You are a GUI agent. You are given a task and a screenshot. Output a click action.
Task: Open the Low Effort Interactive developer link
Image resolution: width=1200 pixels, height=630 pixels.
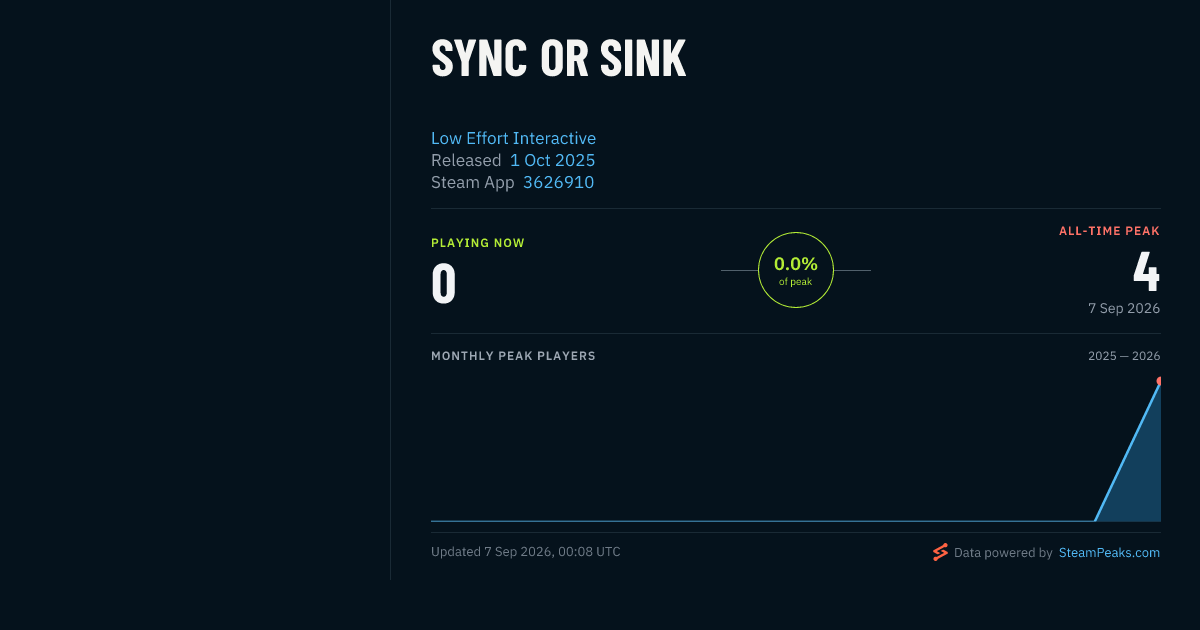coord(513,138)
